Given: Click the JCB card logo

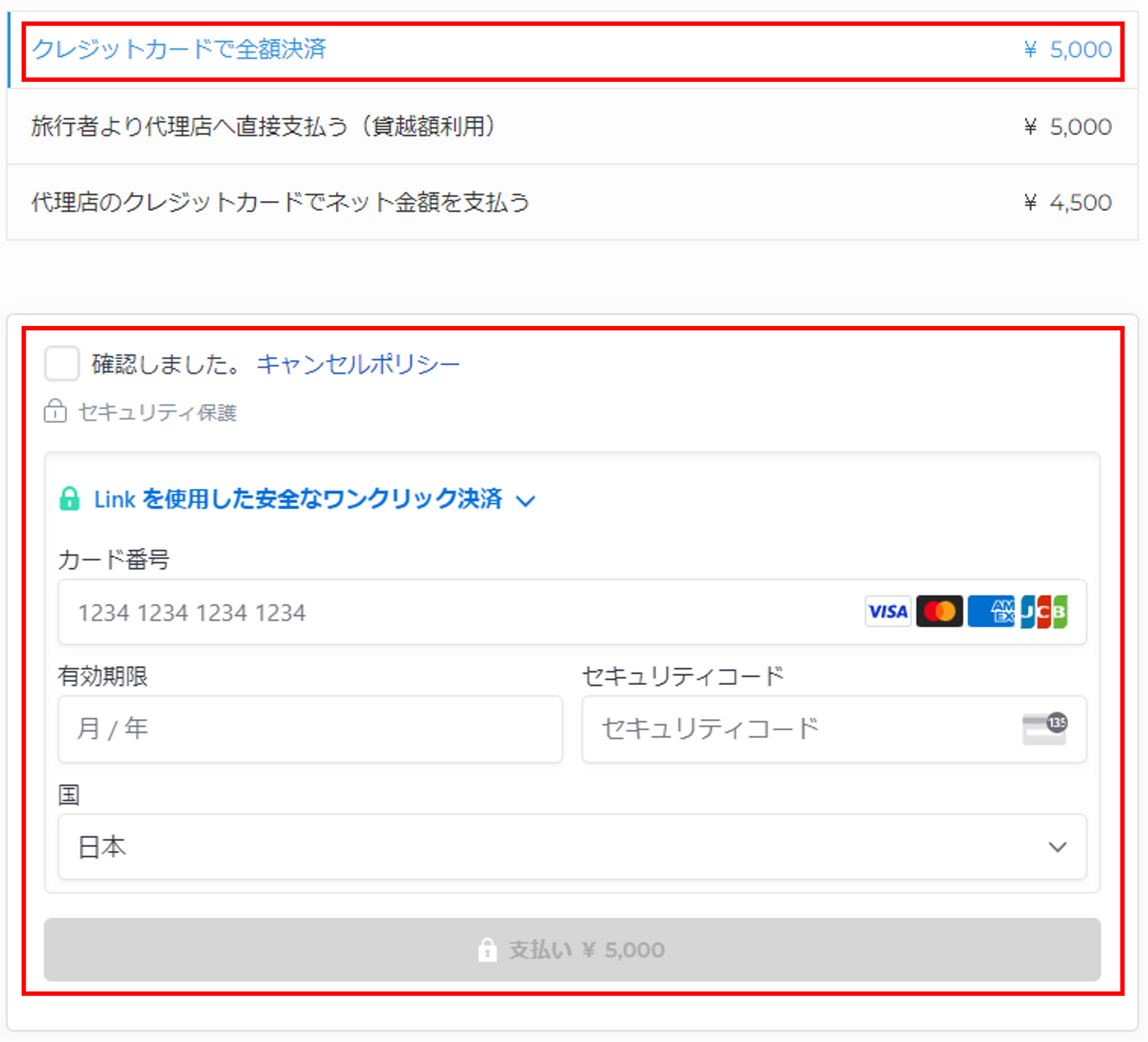Looking at the screenshot, I should coord(1044,611).
